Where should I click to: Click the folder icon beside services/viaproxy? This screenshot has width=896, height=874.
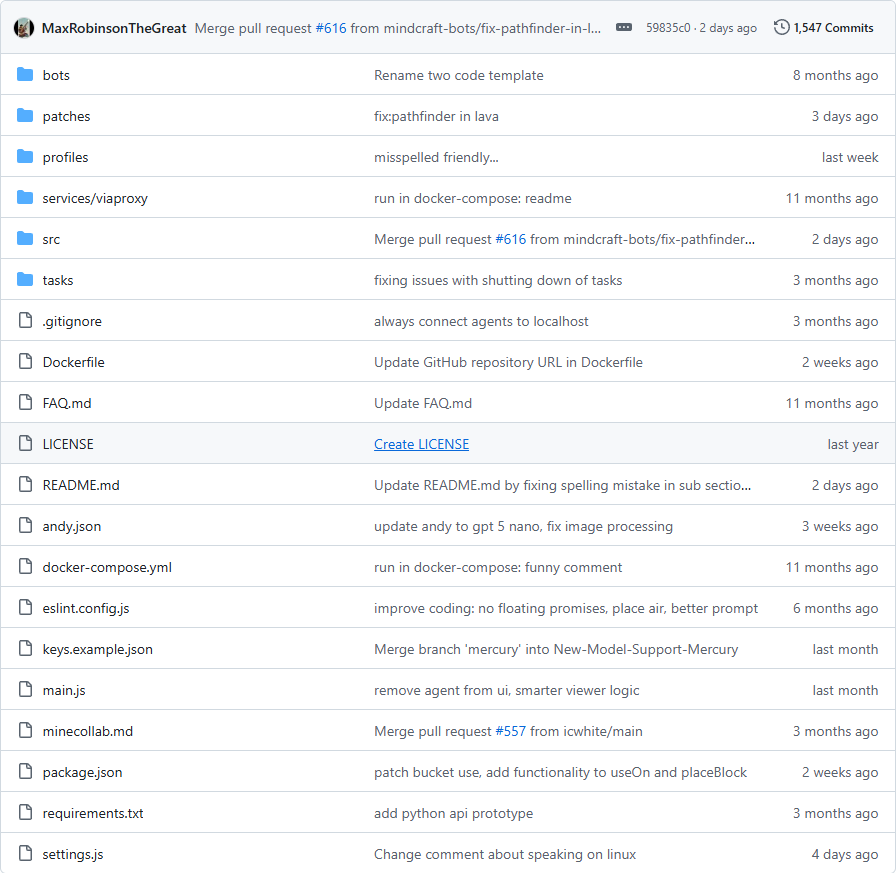click(x=25, y=198)
